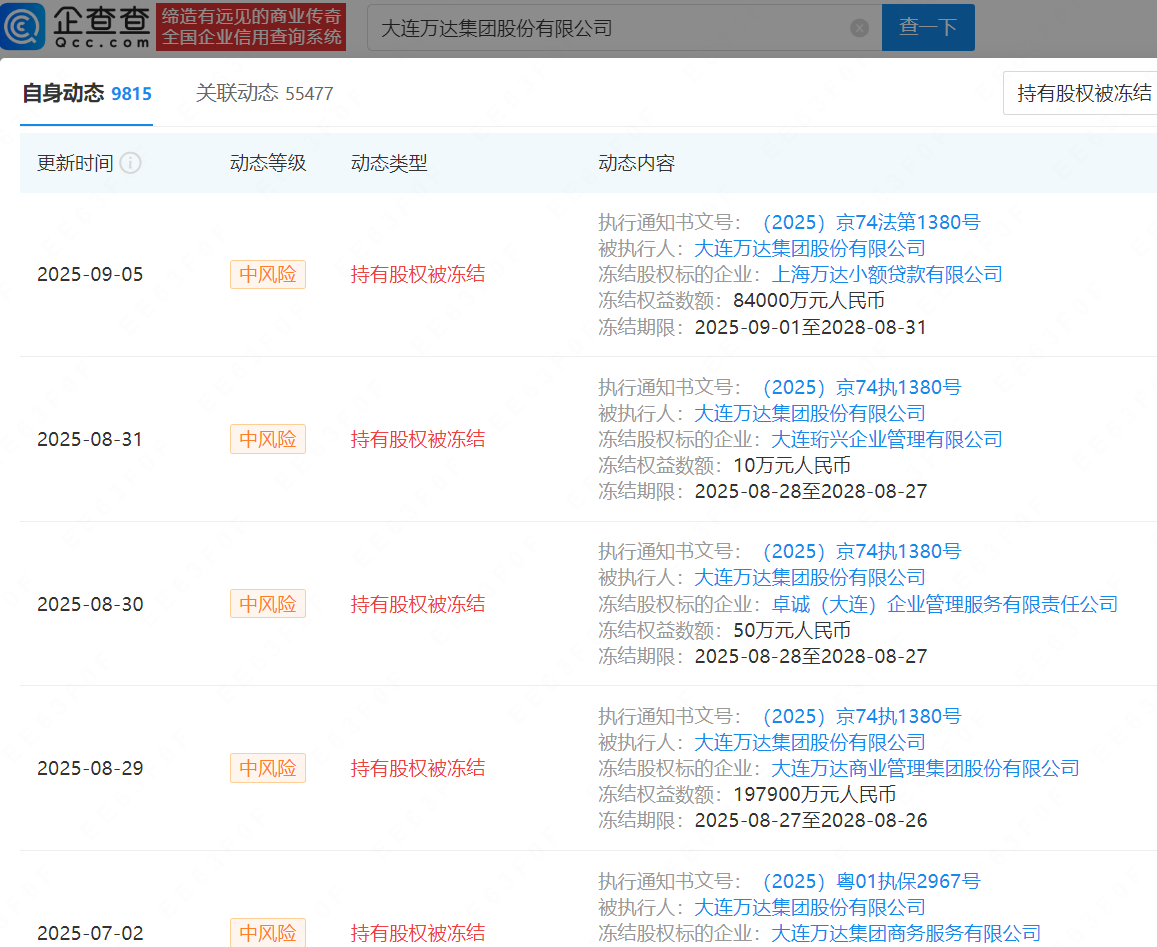Click the 更新时间 column header
Image resolution: width=1157 pixels, height=947 pixels.
(x=75, y=163)
